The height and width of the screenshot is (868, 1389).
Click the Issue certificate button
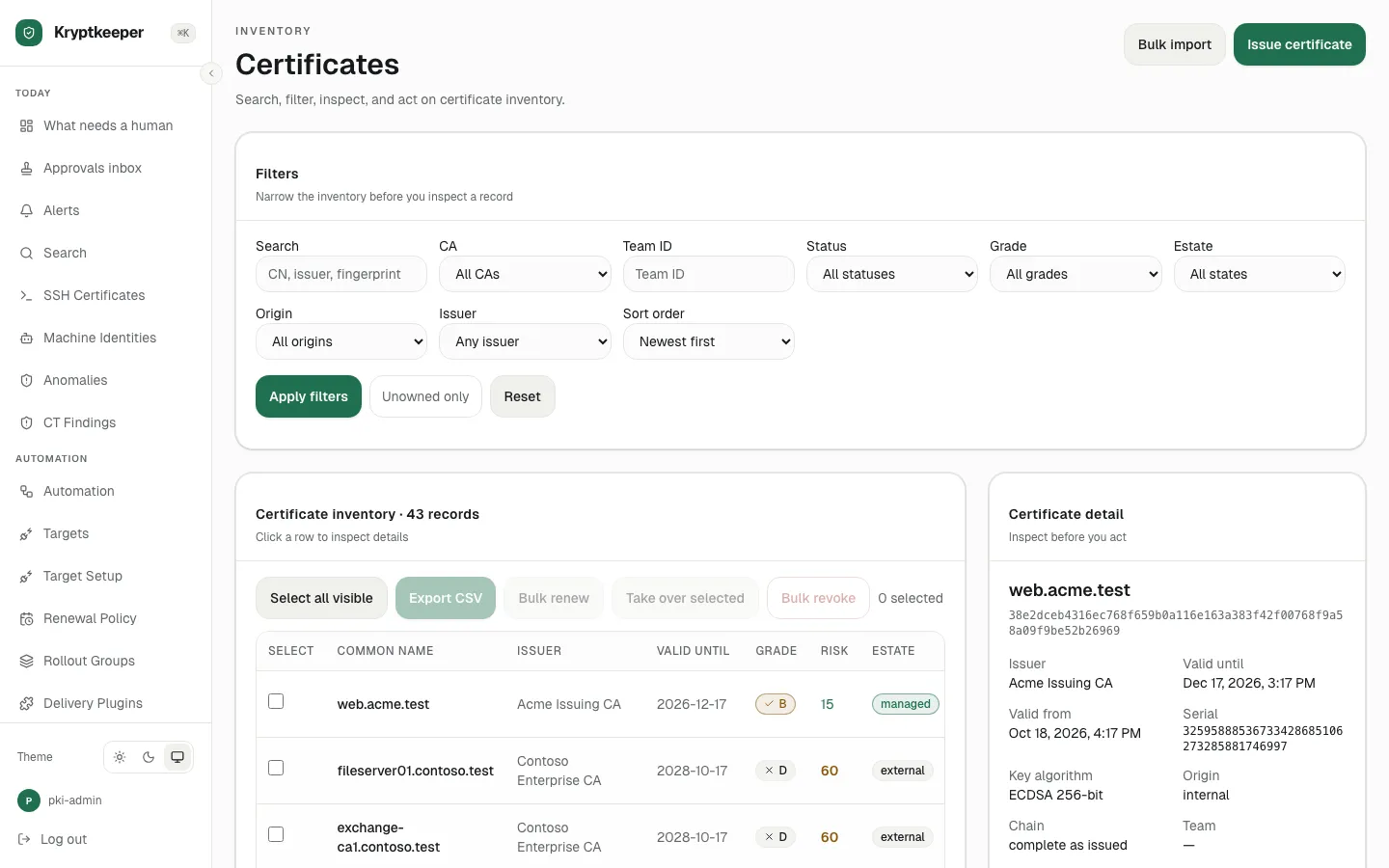1299,44
